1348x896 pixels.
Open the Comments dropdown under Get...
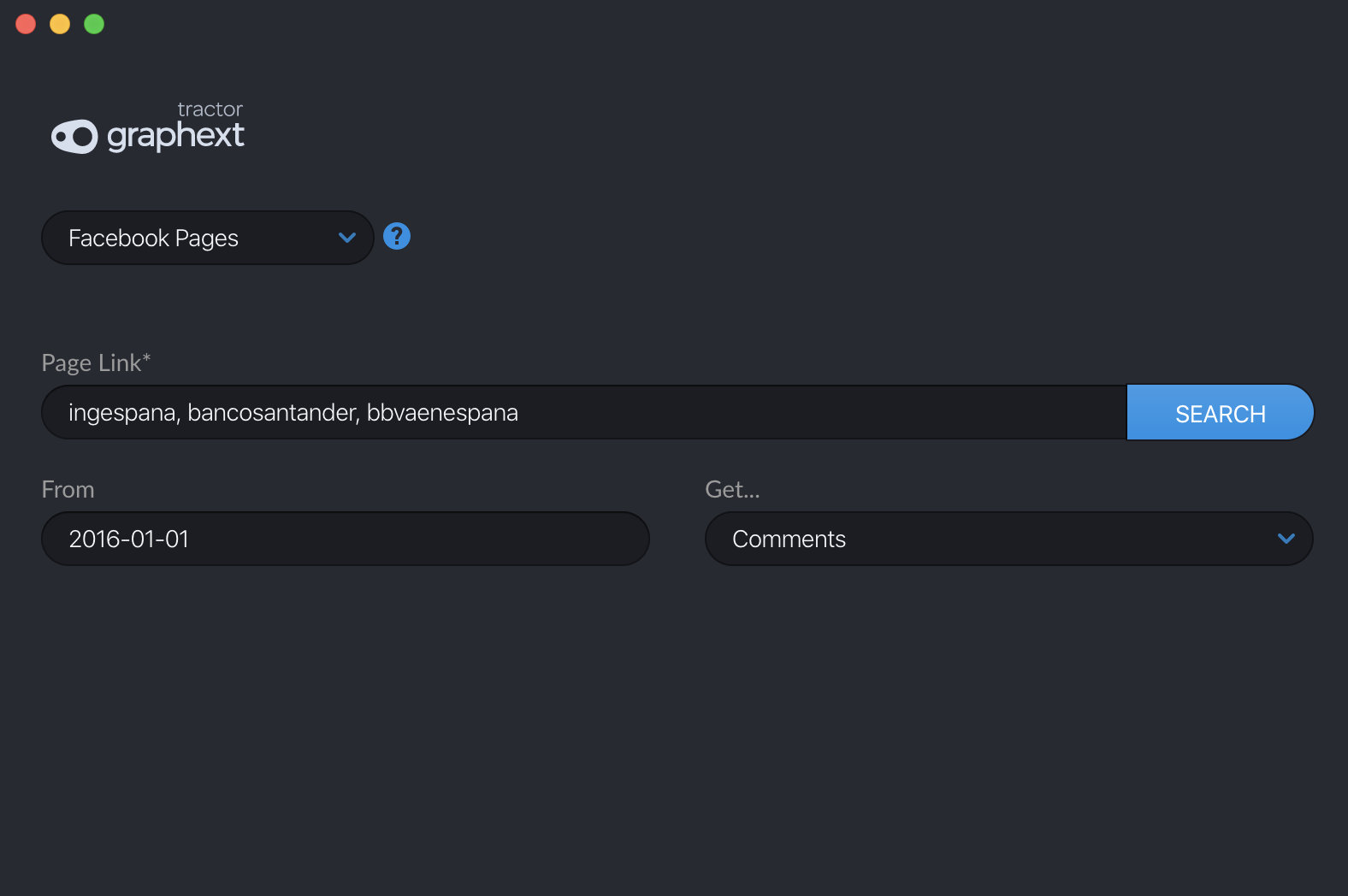tap(984, 539)
